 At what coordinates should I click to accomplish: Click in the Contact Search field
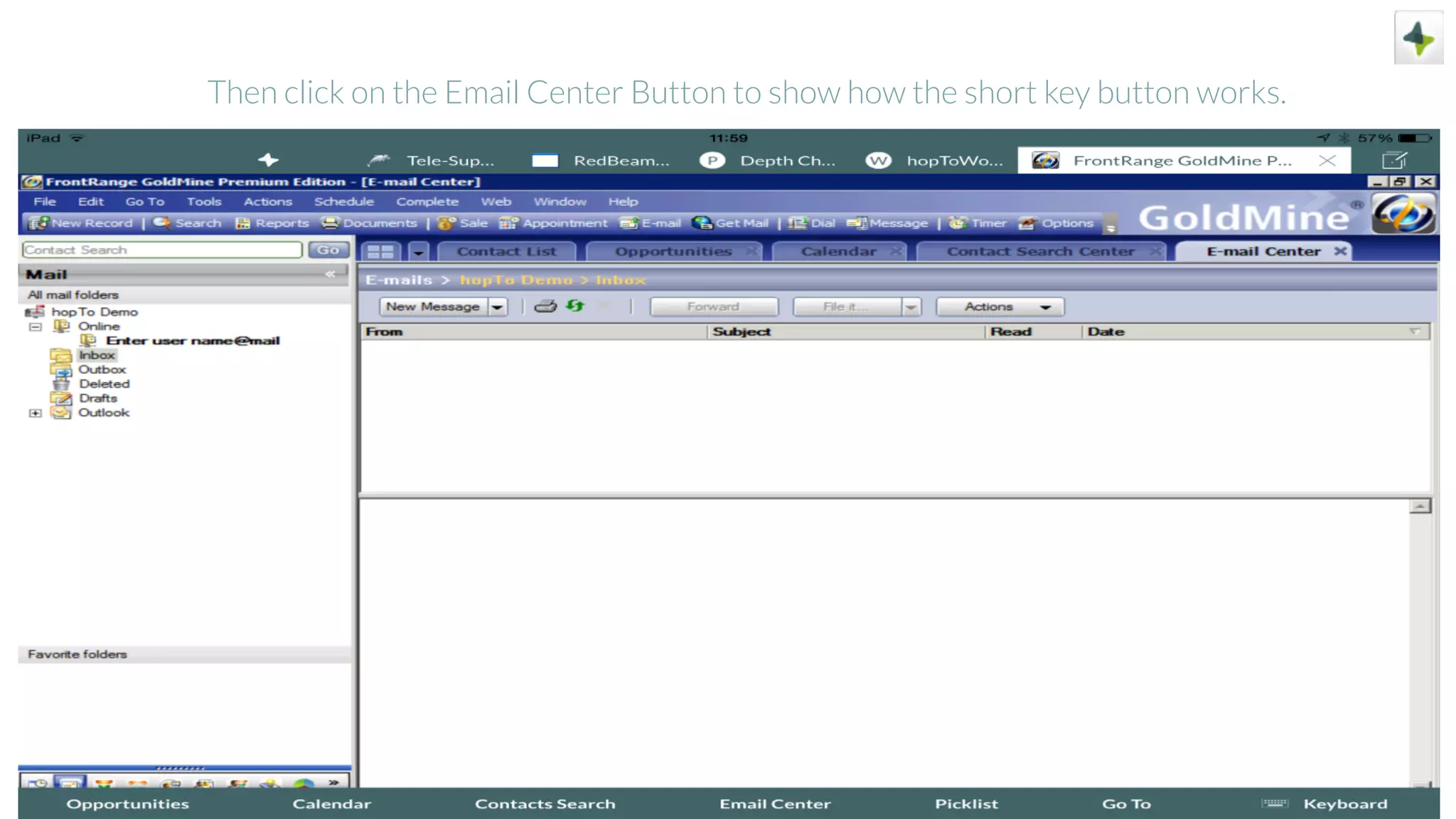pyautogui.click(x=162, y=250)
